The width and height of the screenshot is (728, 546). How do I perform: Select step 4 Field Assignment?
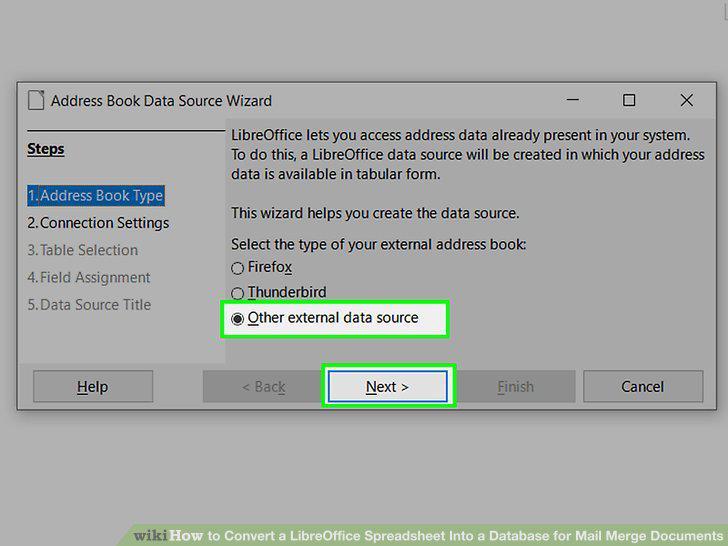click(x=89, y=278)
